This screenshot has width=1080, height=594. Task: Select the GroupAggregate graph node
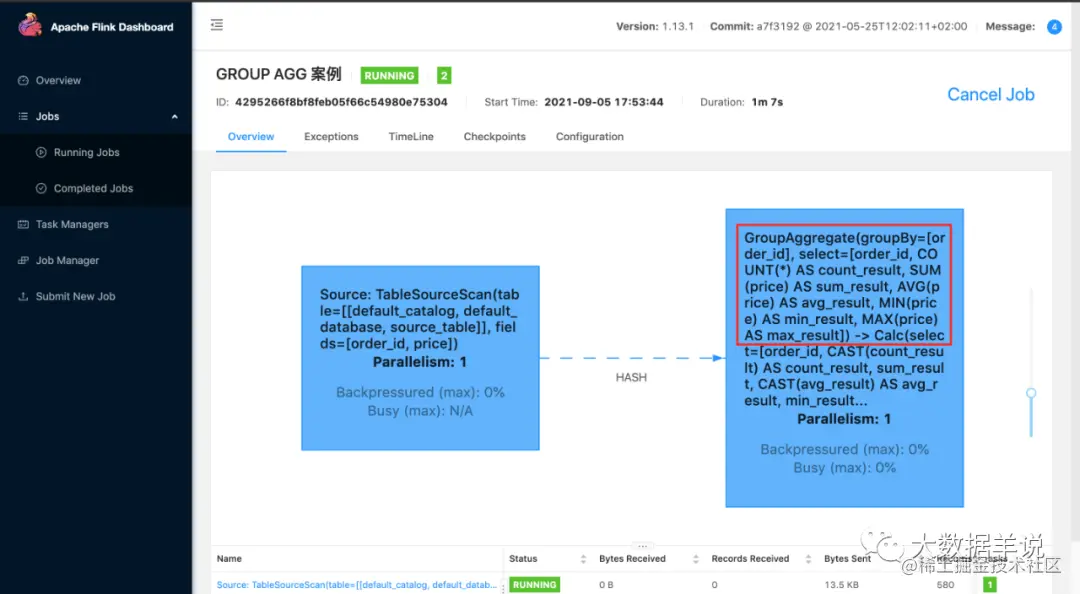(x=844, y=358)
